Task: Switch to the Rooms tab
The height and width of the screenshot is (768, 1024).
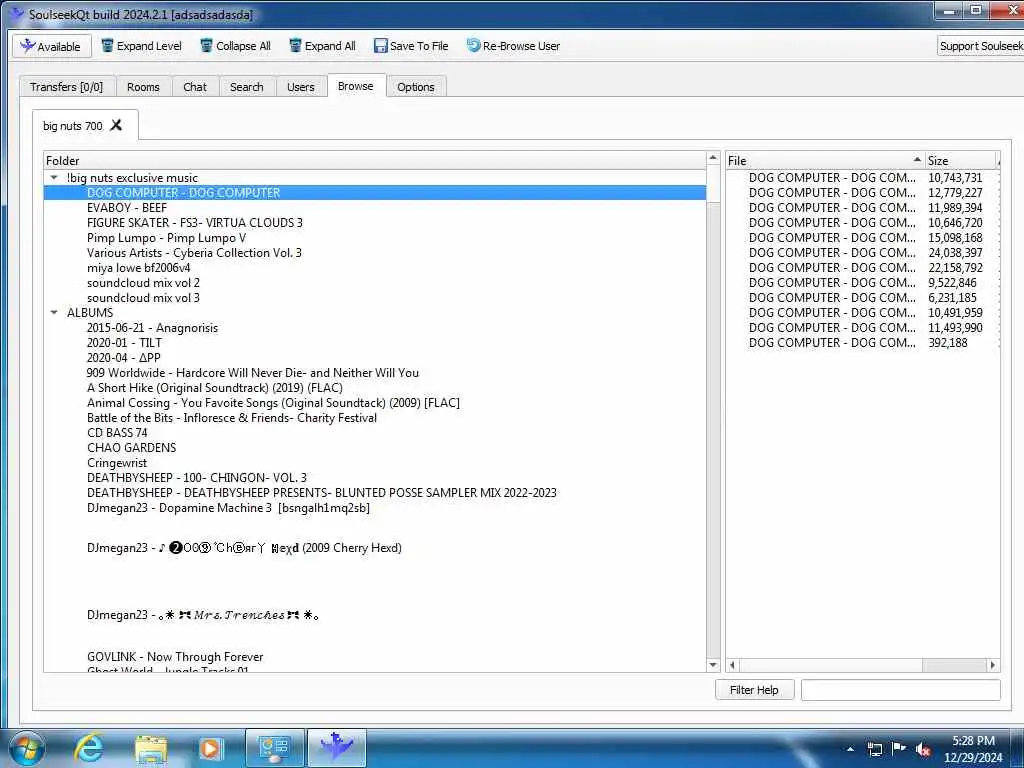Action: [143, 87]
